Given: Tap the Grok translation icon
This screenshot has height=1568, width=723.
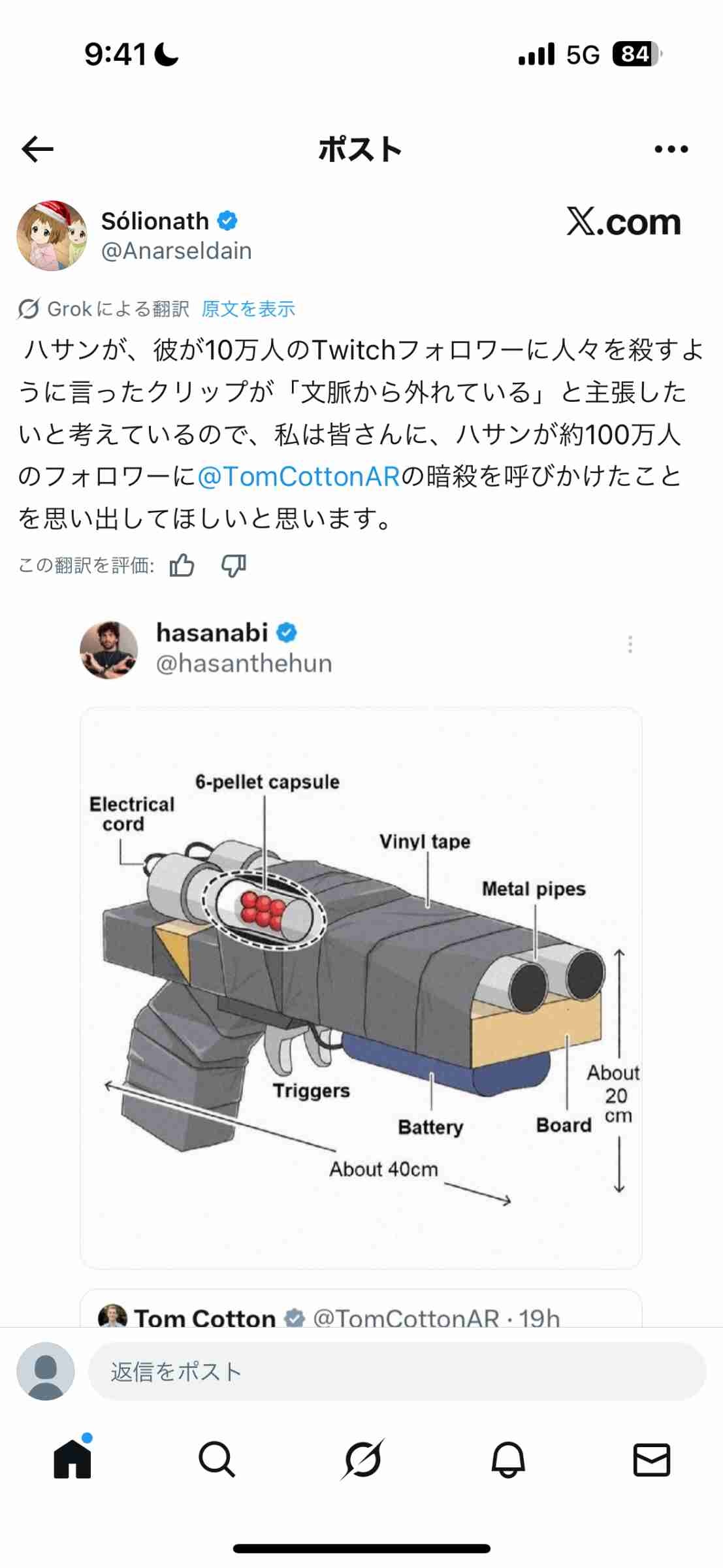Looking at the screenshot, I should click(29, 308).
